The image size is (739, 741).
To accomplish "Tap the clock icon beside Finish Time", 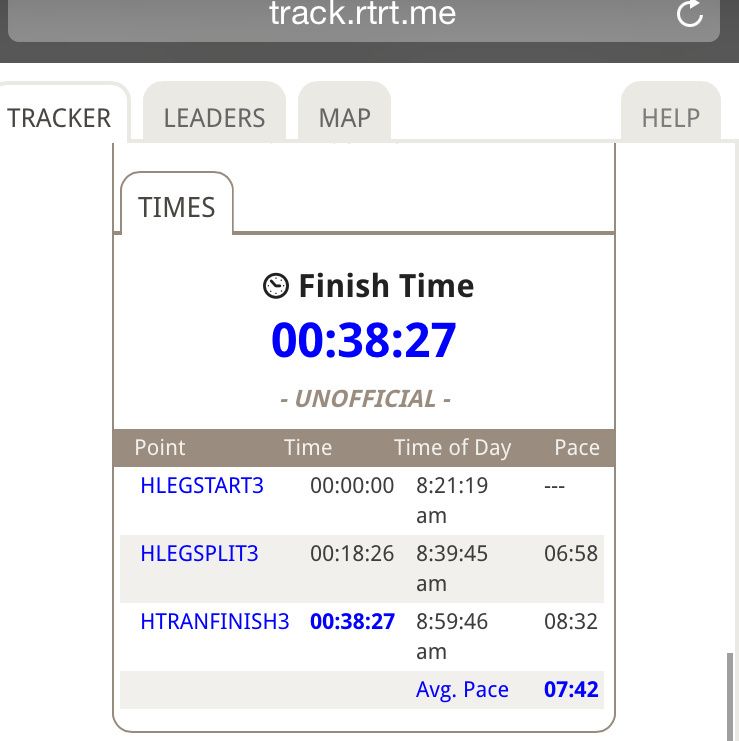I will coord(276,287).
